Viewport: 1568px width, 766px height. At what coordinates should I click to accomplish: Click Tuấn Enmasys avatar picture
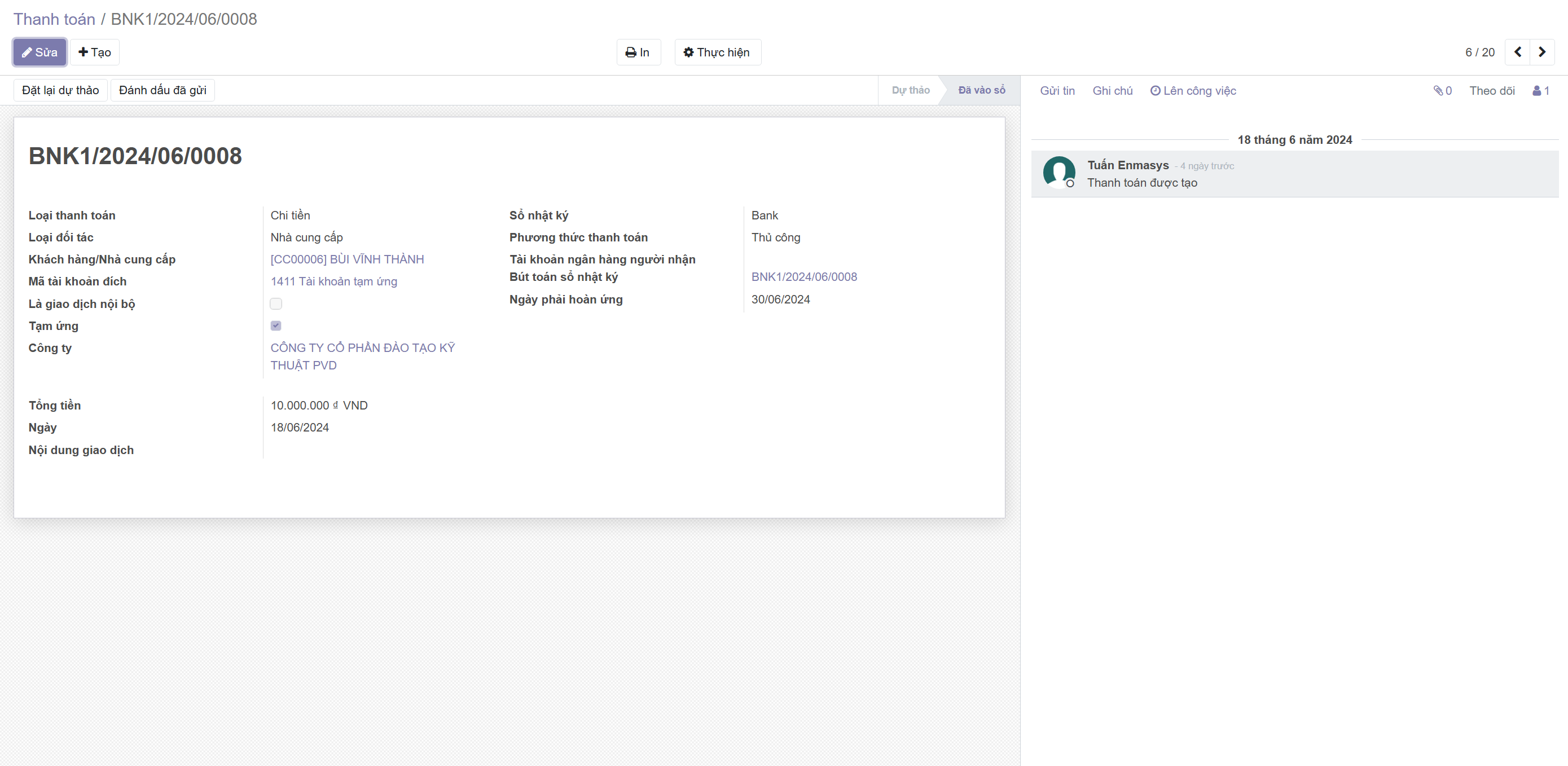[x=1058, y=171]
